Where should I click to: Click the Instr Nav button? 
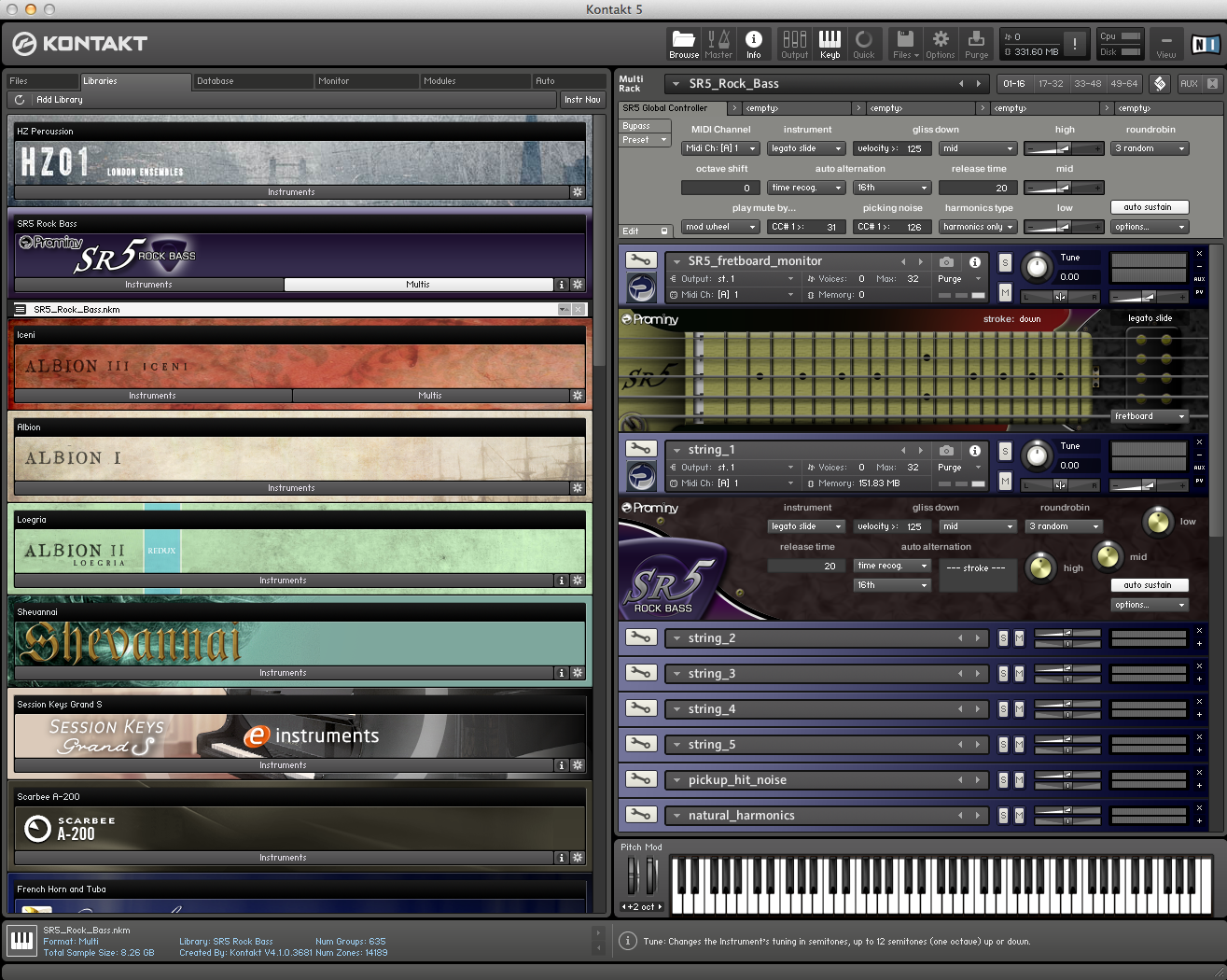pos(582,100)
